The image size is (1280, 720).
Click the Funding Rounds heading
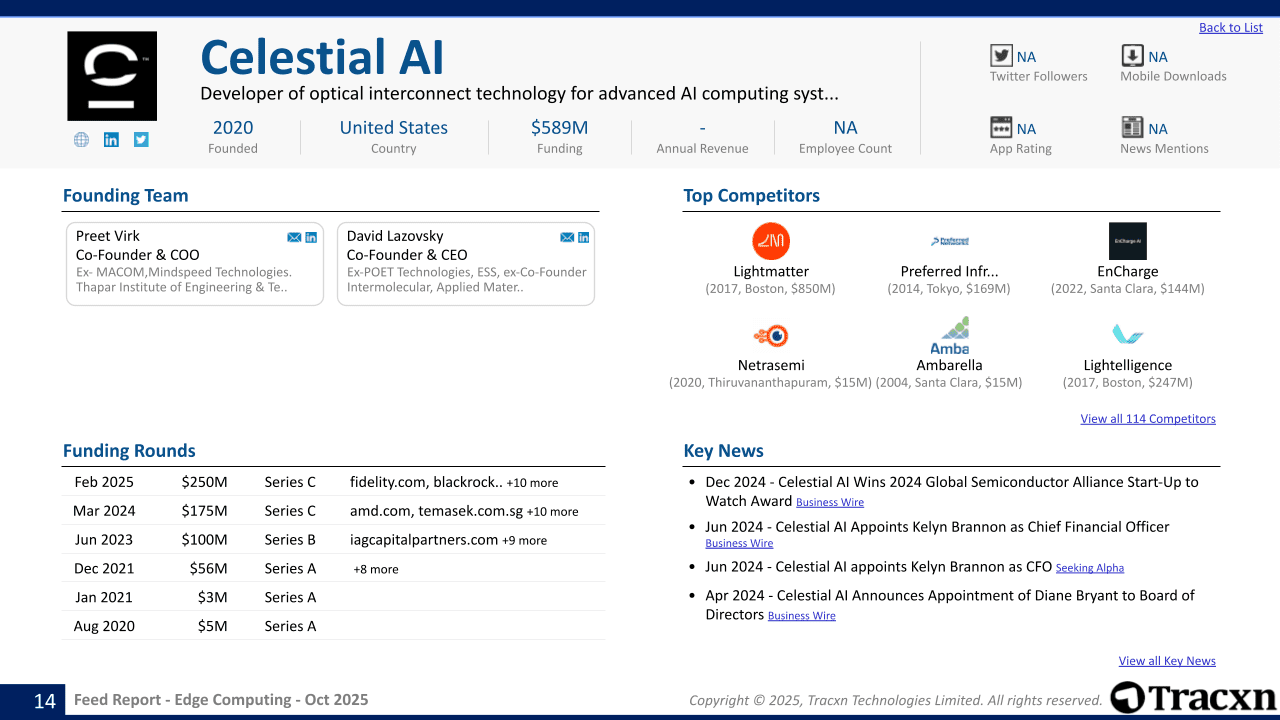coord(129,451)
